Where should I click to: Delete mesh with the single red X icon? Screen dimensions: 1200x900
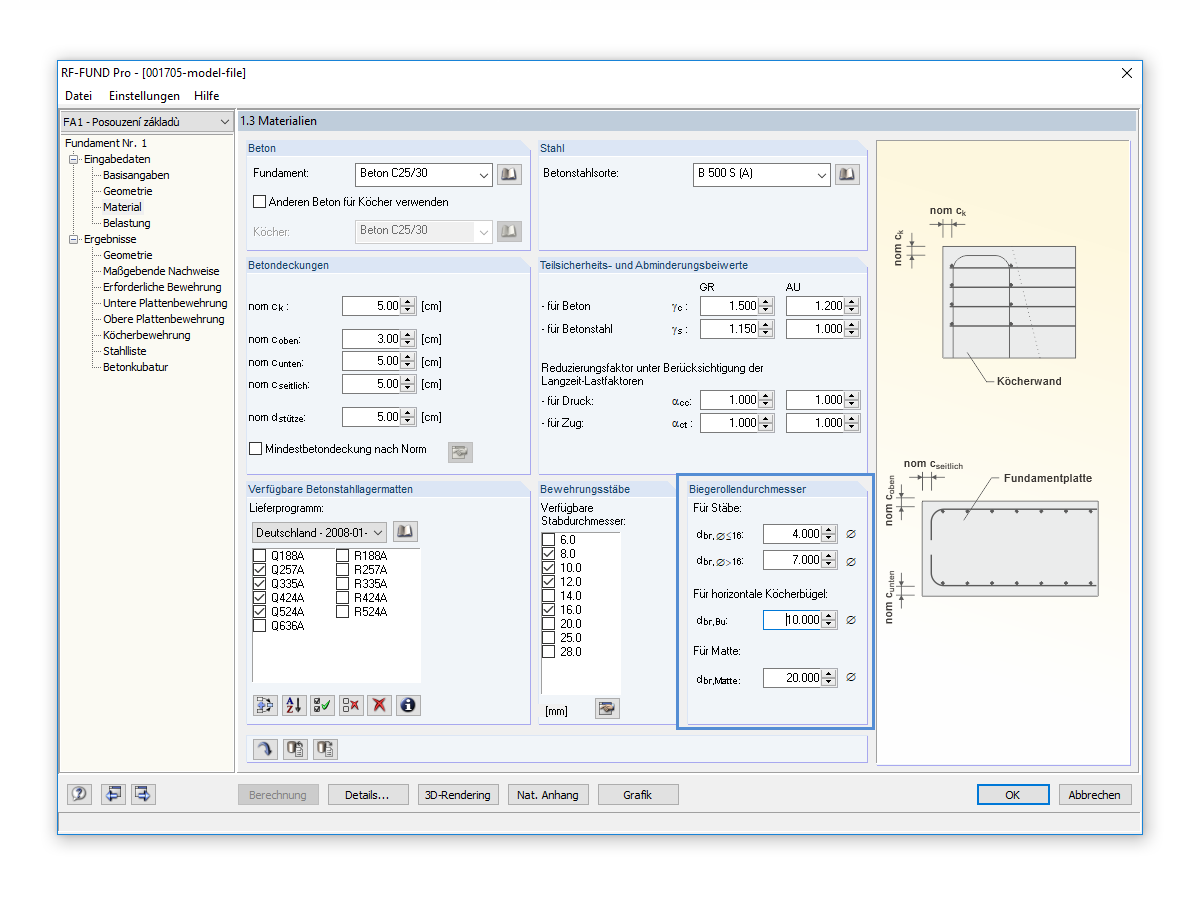coord(379,705)
